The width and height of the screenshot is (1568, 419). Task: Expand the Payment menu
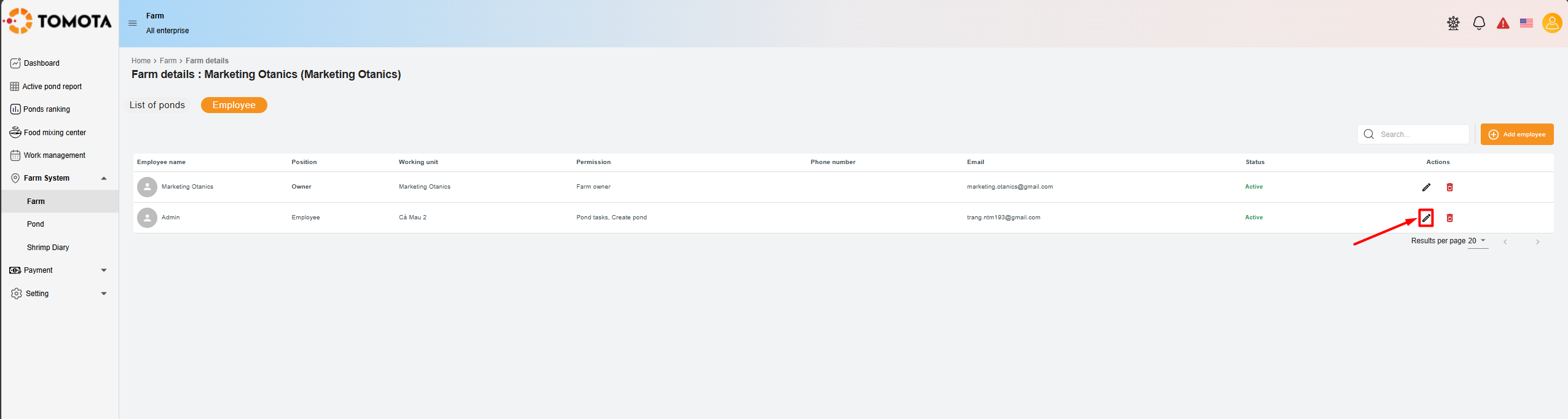103,270
